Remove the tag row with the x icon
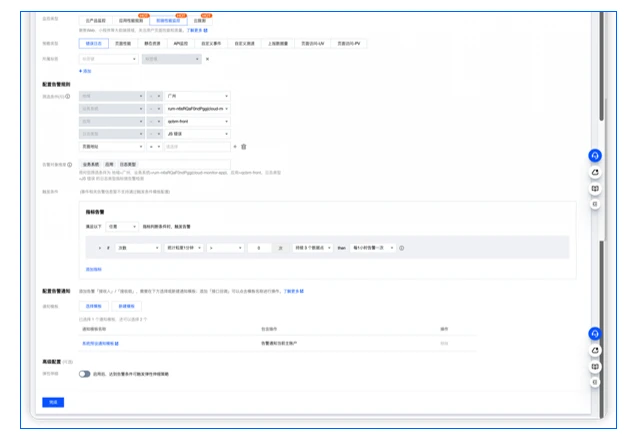The width and height of the screenshot is (633, 442). point(207,59)
